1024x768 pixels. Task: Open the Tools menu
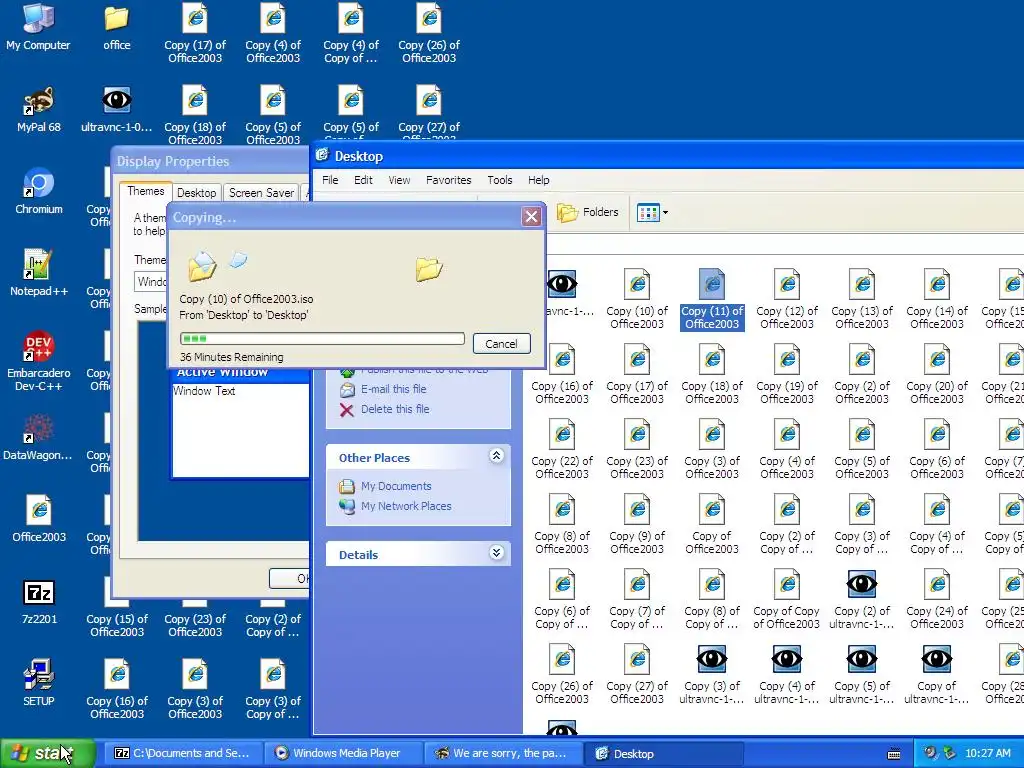point(500,180)
